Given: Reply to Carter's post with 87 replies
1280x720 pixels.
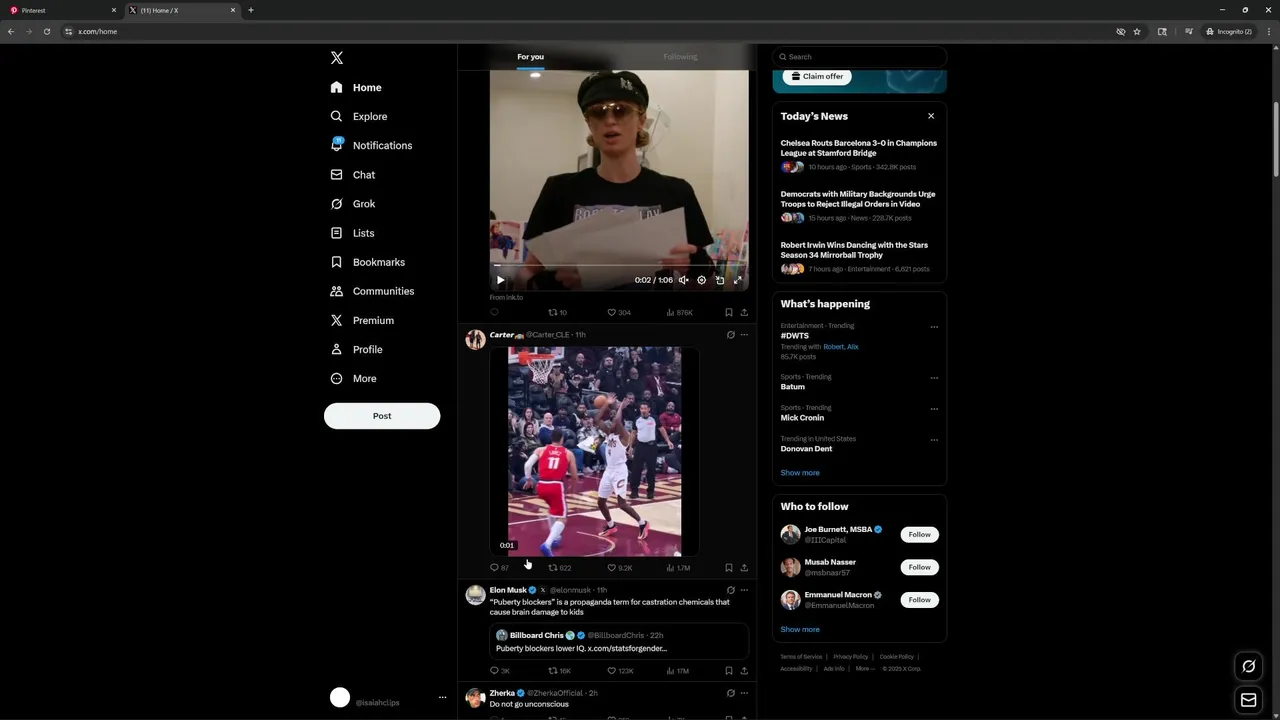Looking at the screenshot, I should (x=499, y=567).
